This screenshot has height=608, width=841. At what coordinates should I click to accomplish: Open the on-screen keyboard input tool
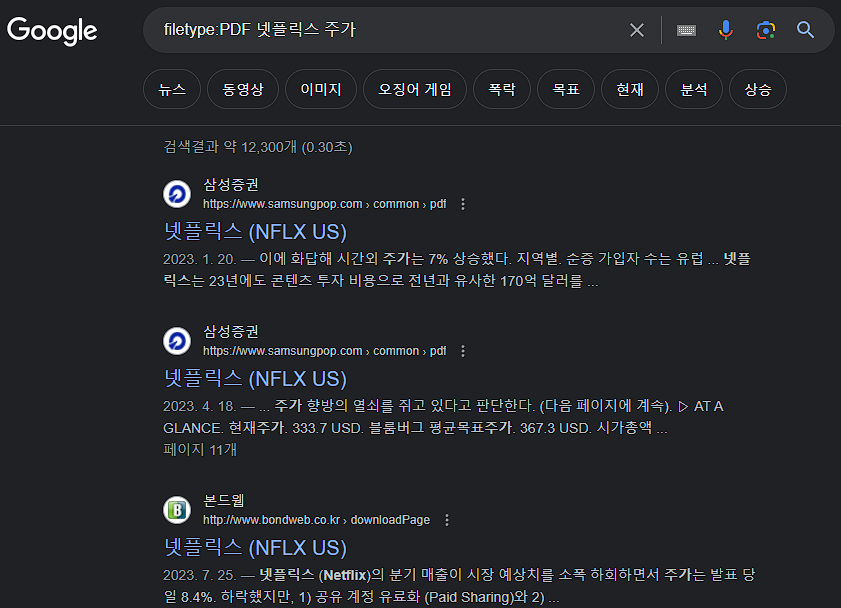tap(686, 30)
